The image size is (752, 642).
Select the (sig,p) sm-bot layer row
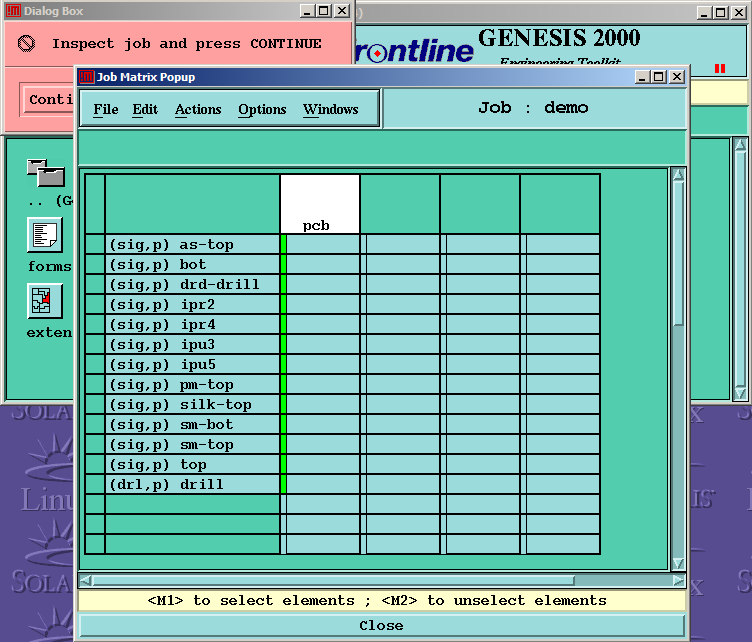(x=192, y=424)
